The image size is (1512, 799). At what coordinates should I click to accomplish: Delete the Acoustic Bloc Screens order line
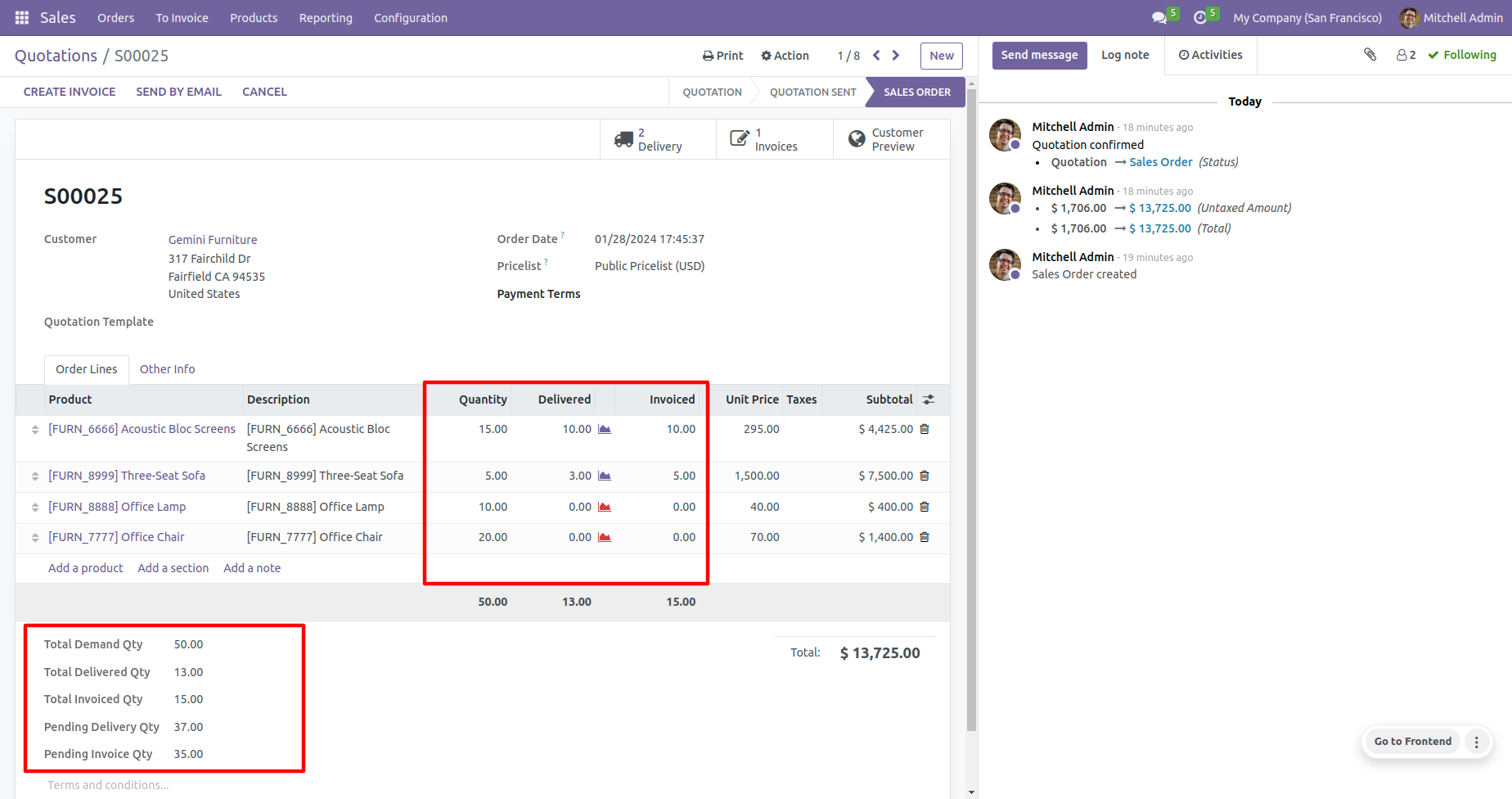pyautogui.click(x=925, y=429)
